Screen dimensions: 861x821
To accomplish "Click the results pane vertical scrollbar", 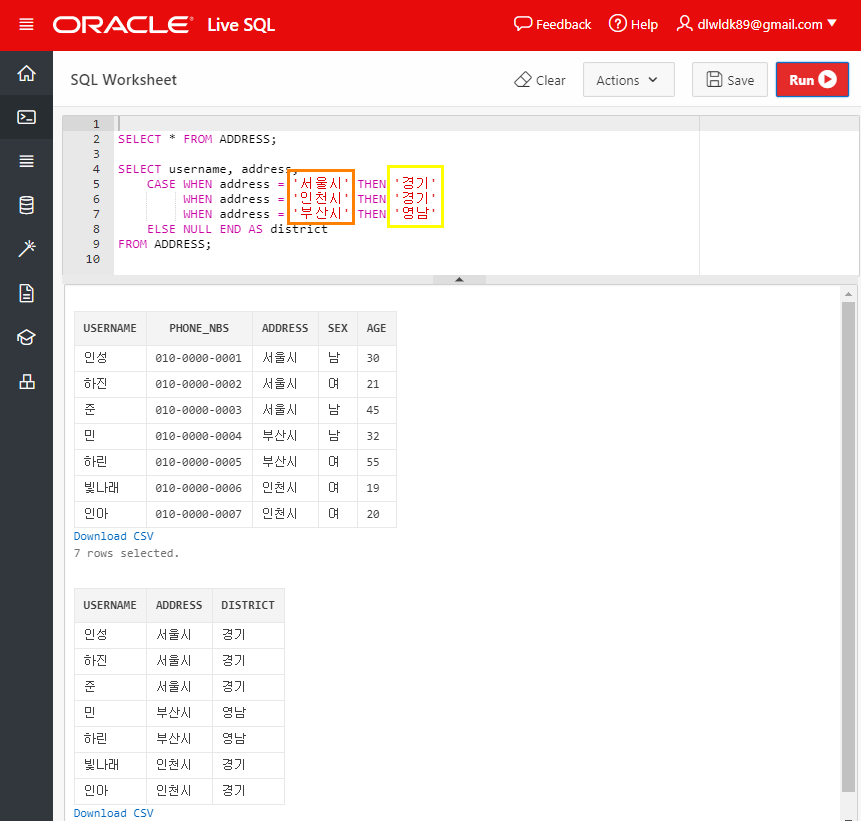I will coord(848,546).
